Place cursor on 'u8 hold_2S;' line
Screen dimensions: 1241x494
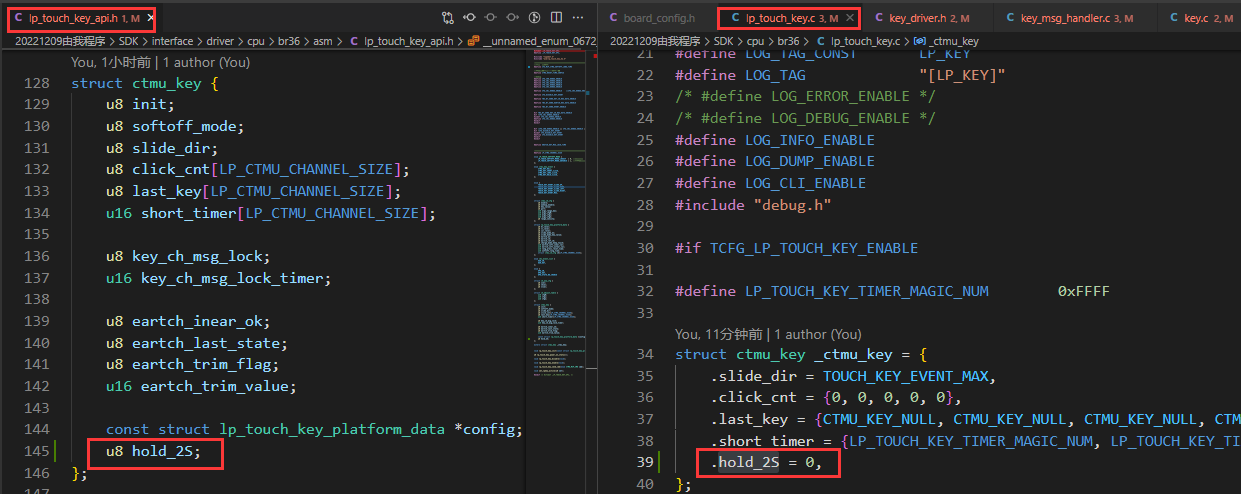[x=153, y=452]
